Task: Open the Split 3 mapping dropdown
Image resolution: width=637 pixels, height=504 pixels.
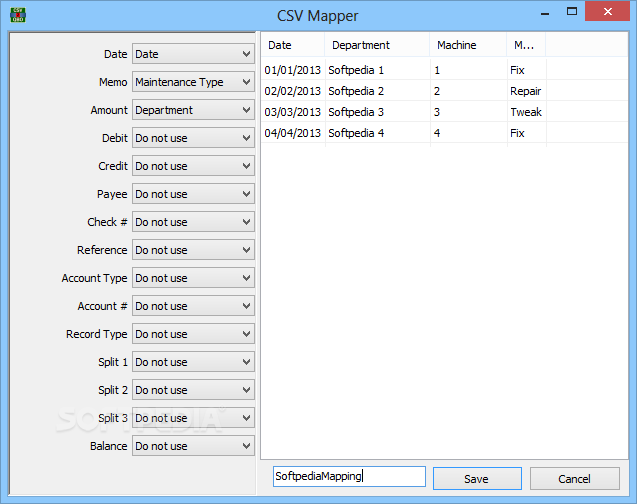Action: pos(193,418)
